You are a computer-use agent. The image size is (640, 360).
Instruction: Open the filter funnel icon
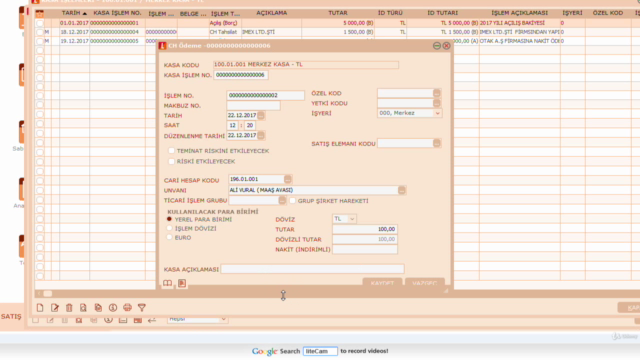pos(142,308)
